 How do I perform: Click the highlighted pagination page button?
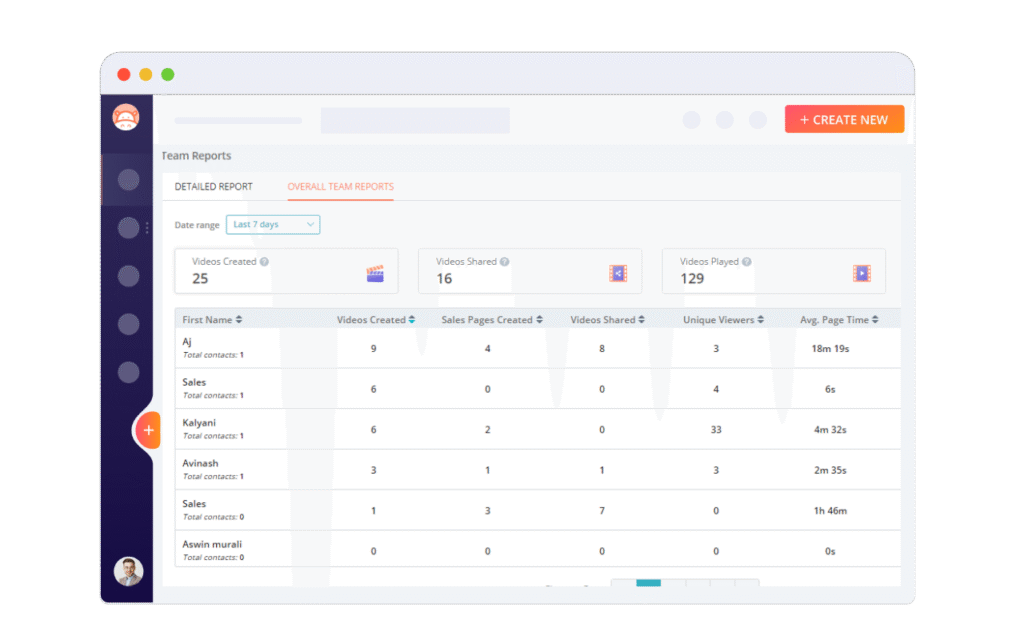pyautogui.click(x=648, y=583)
